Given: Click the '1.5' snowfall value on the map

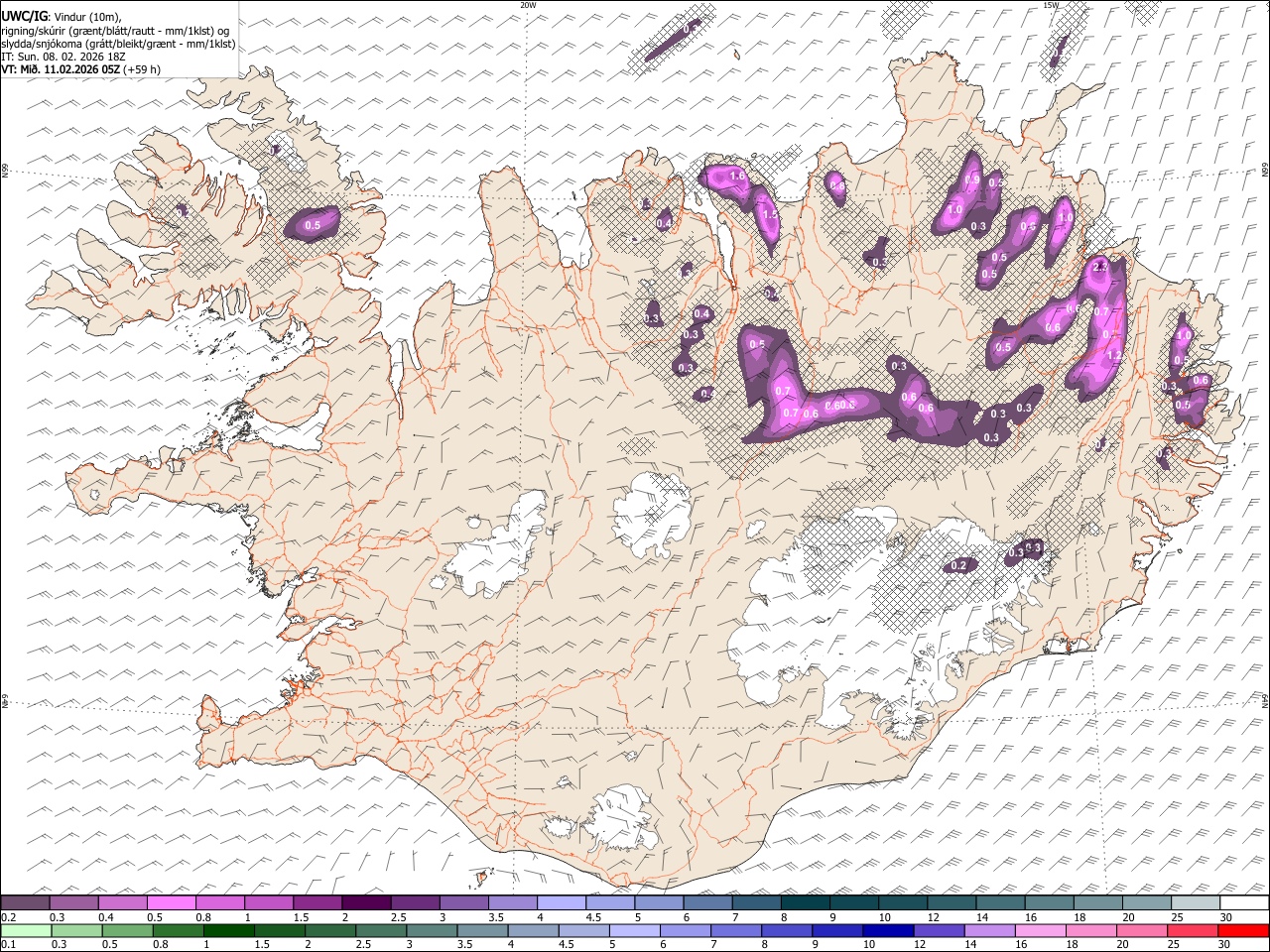Looking at the screenshot, I should pos(769,214).
